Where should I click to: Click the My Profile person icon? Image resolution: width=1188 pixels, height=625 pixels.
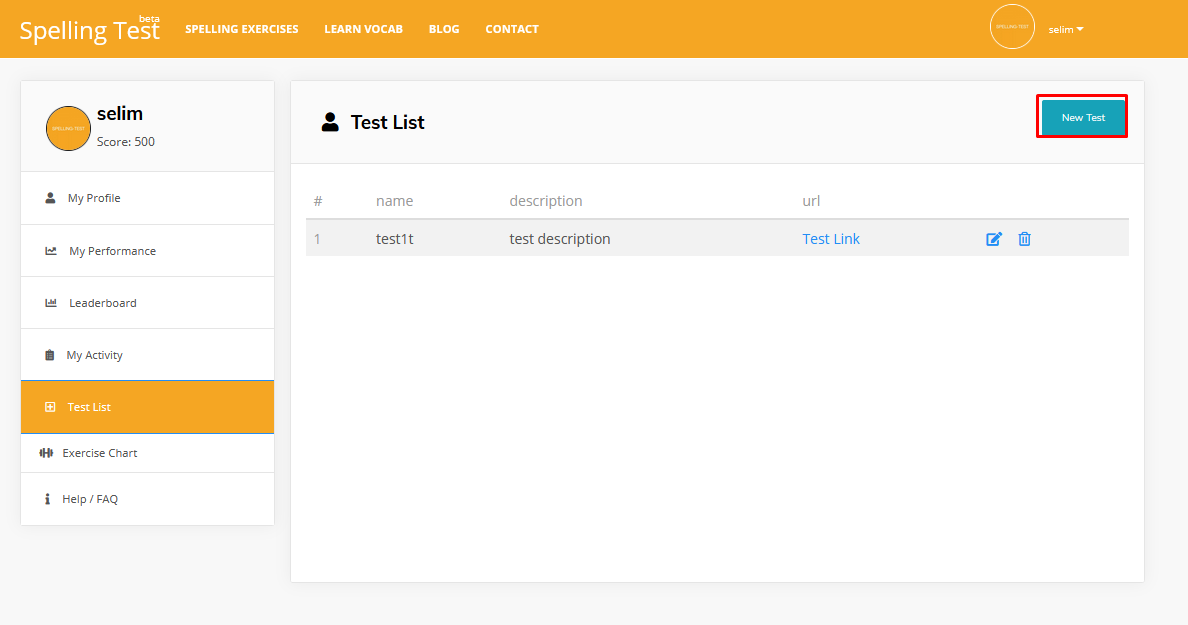pyautogui.click(x=50, y=198)
